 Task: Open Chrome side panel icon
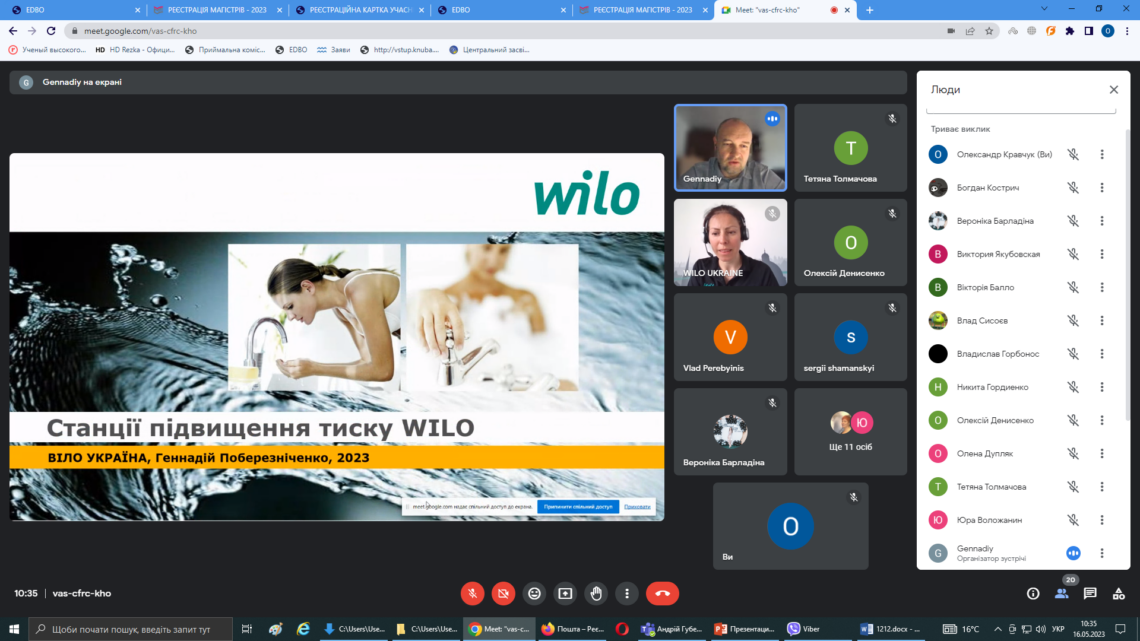point(1088,31)
